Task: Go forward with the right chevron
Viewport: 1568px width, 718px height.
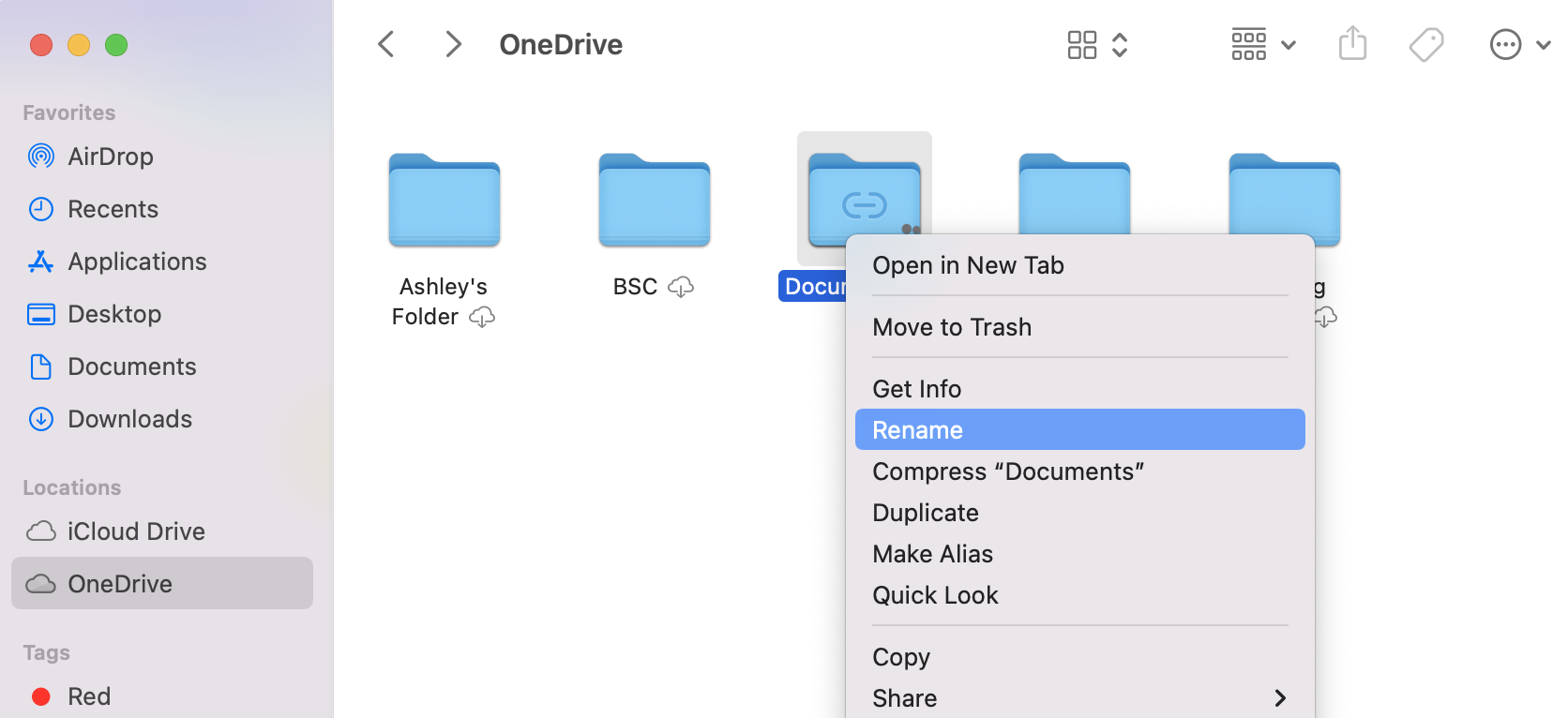Action: [453, 44]
